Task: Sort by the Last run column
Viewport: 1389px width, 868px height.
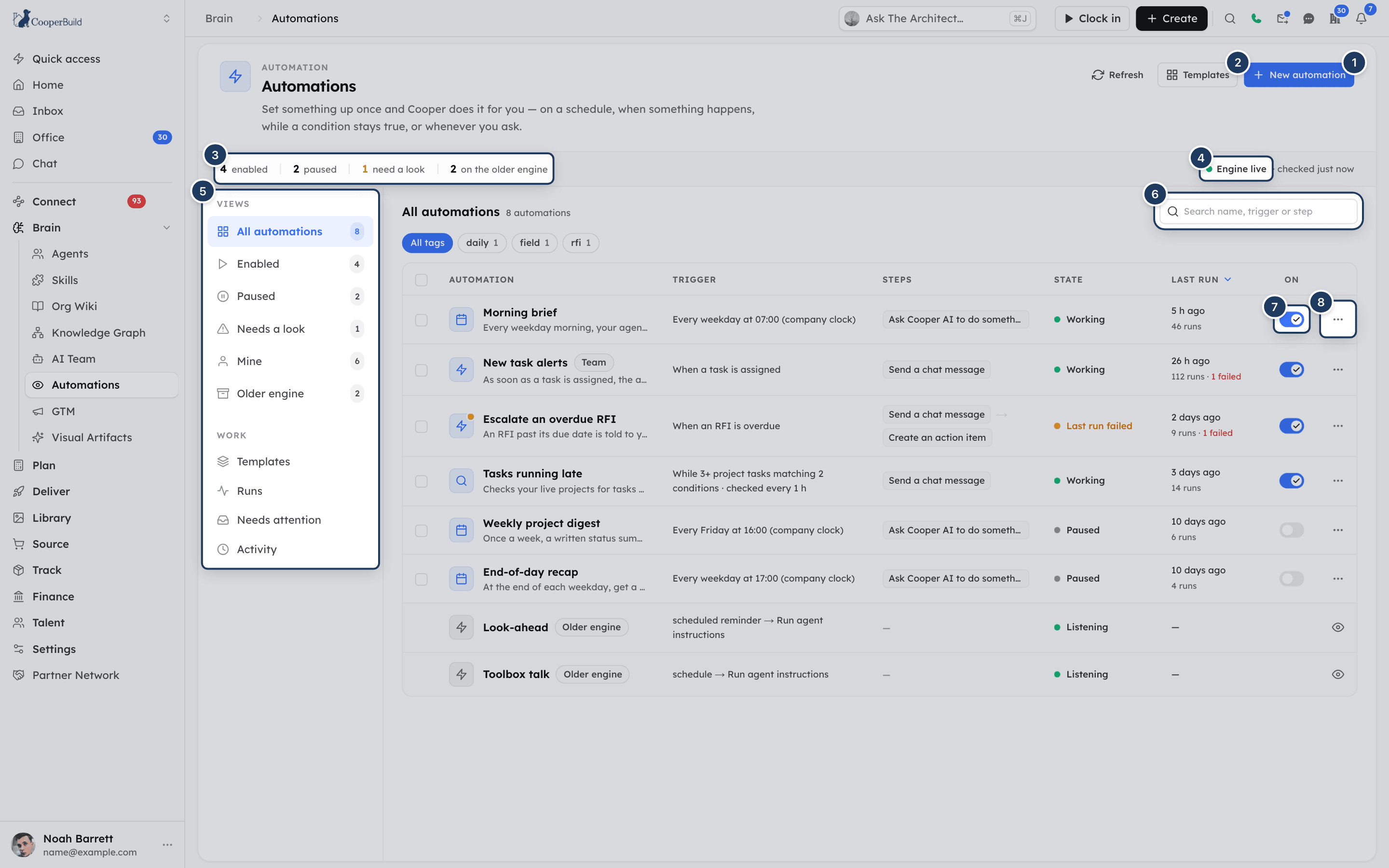Action: pos(1201,280)
